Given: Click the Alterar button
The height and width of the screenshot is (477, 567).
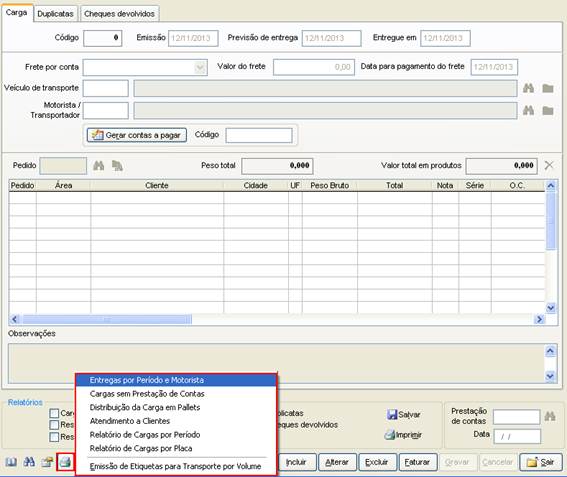Looking at the screenshot, I should (337, 462).
